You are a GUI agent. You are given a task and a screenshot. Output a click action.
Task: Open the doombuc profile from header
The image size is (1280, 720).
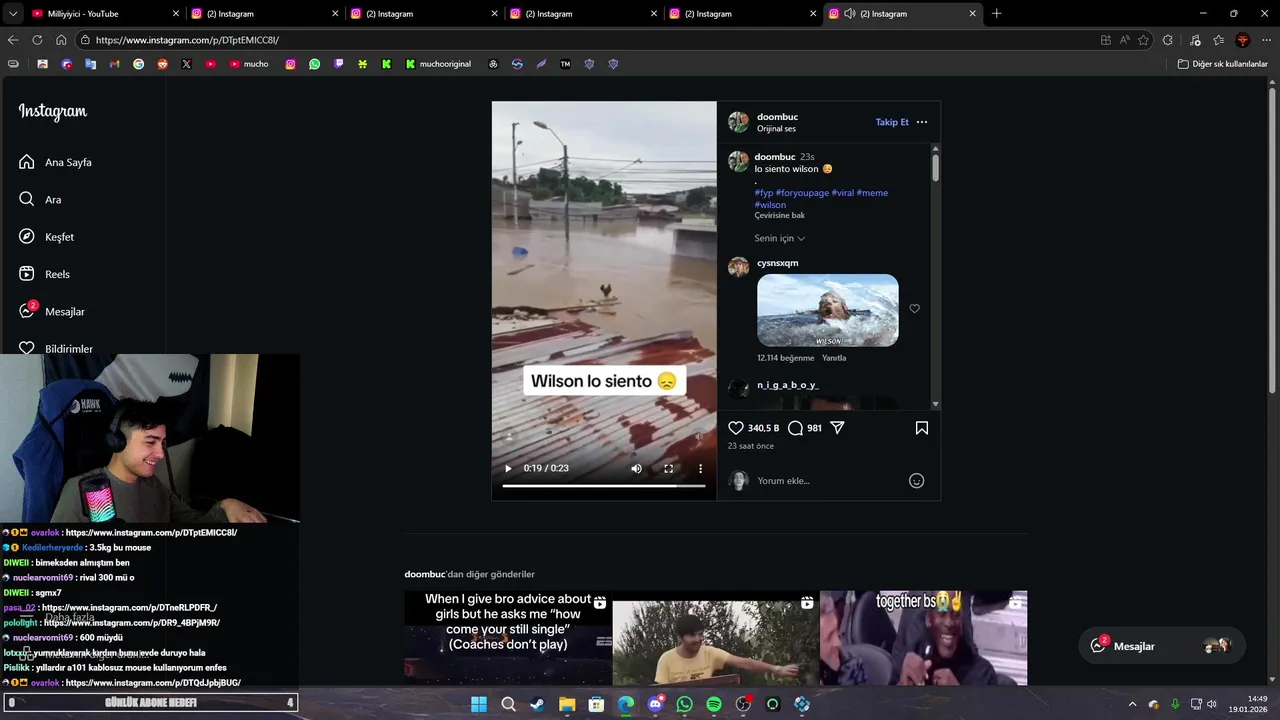pos(777,117)
